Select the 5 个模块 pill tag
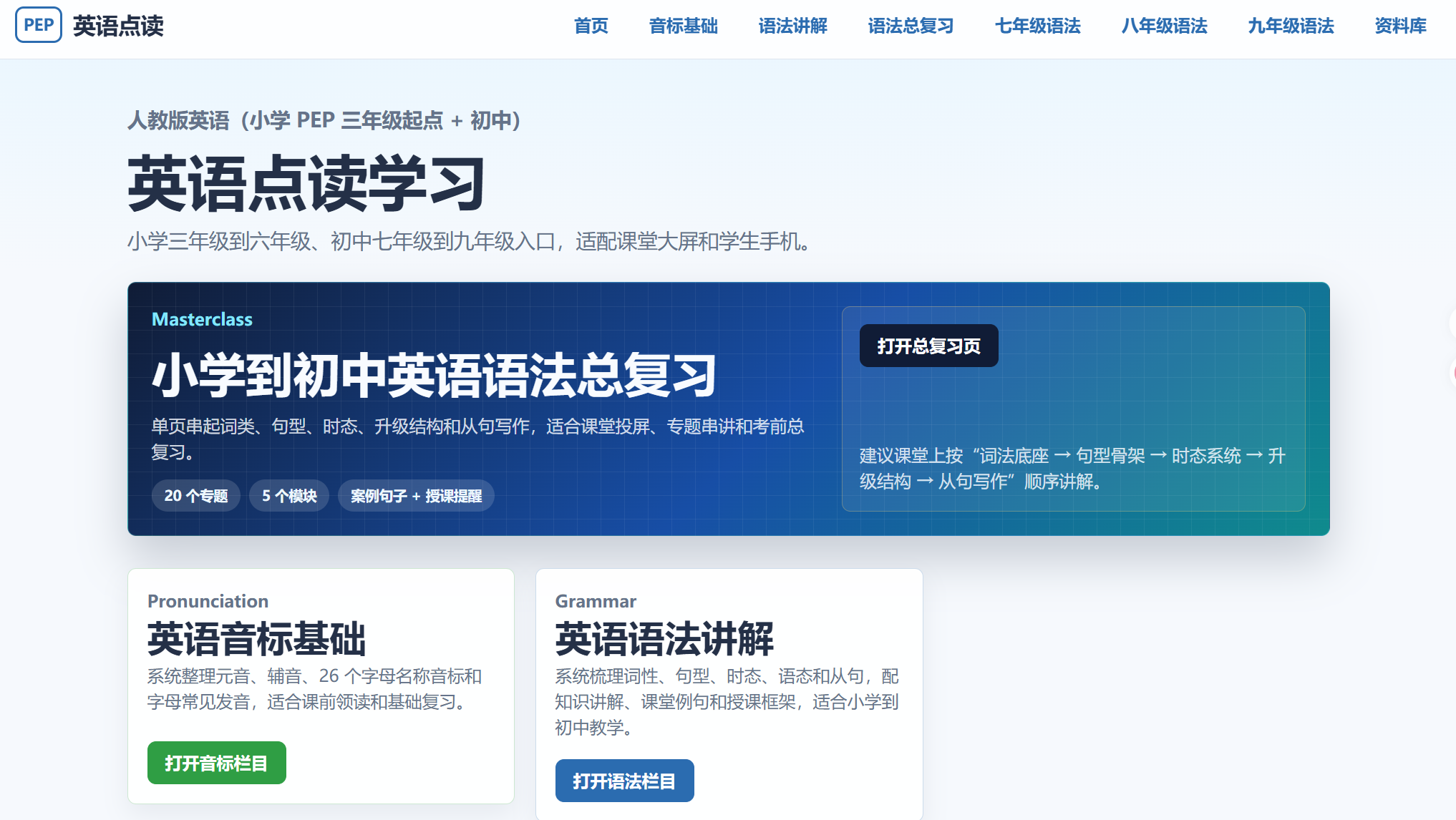This screenshot has width=1456, height=820. [289, 495]
